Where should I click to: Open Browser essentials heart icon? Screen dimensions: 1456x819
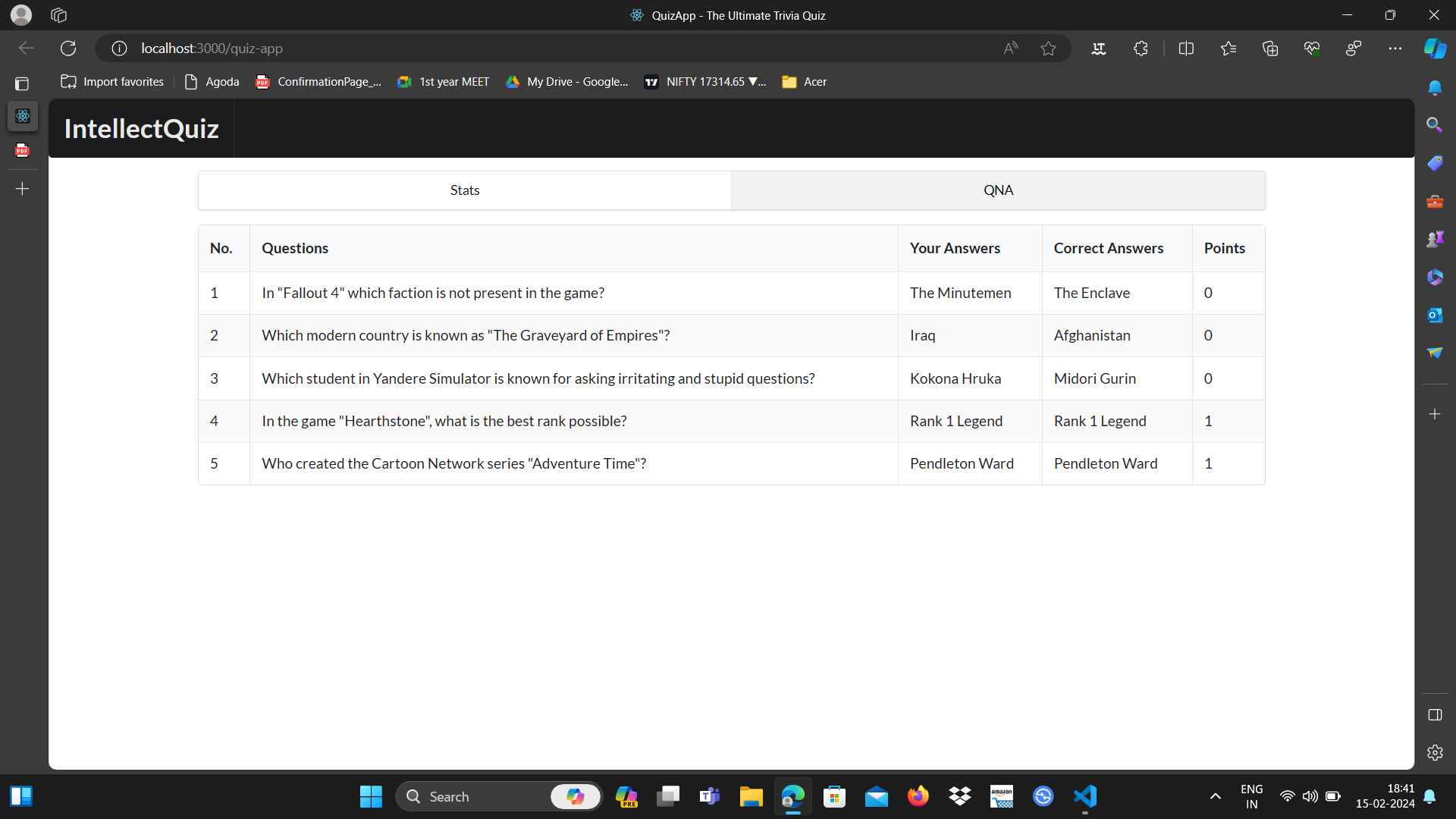1312,48
